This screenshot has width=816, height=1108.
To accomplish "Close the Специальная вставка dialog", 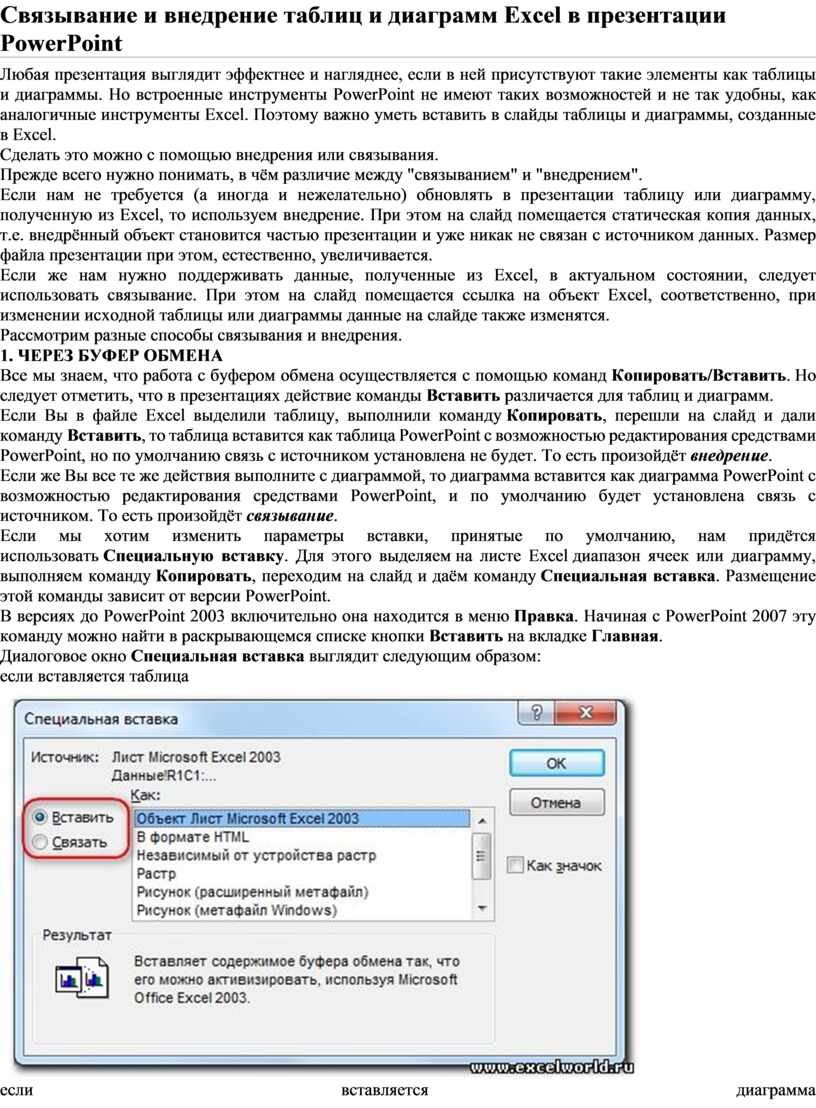I will [586, 713].
